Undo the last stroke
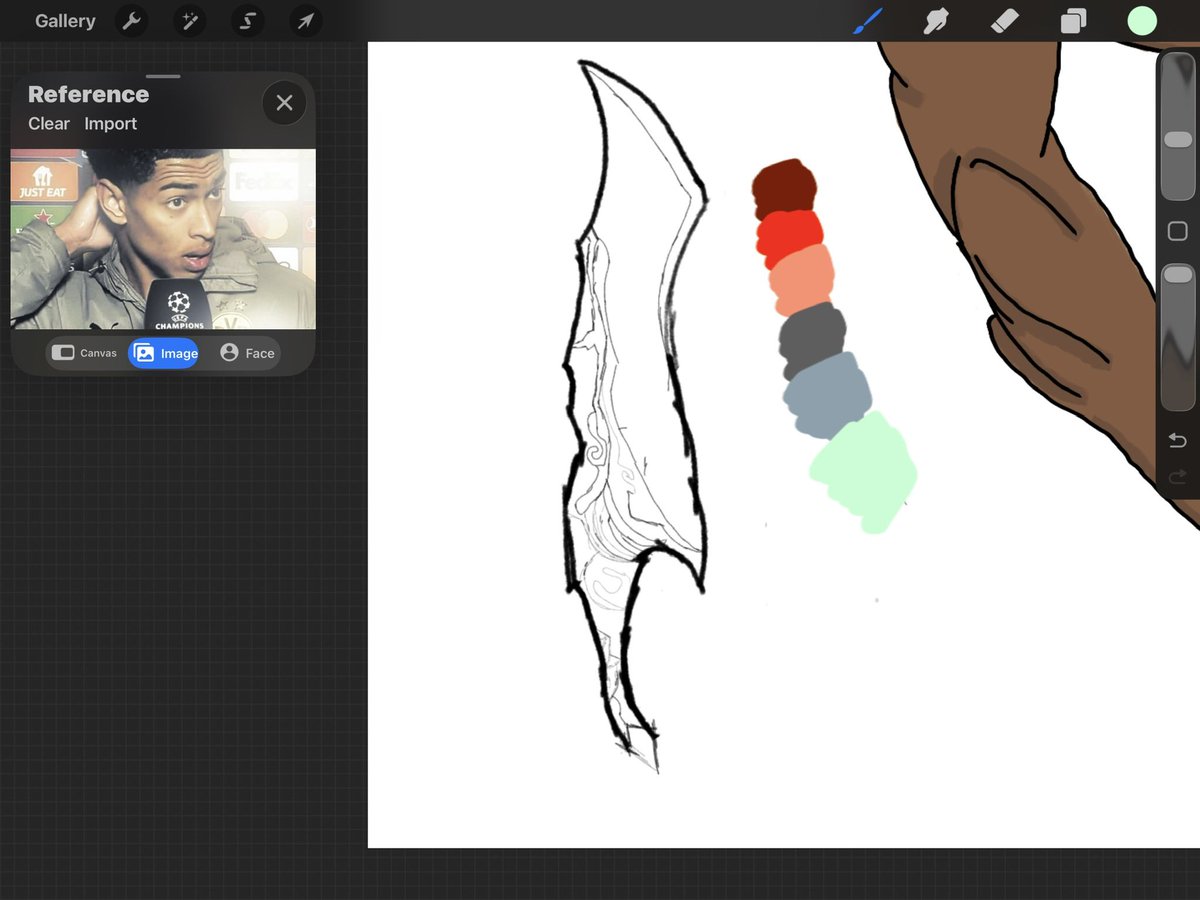This screenshot has height=900, width=1200. click(1178, 440)
